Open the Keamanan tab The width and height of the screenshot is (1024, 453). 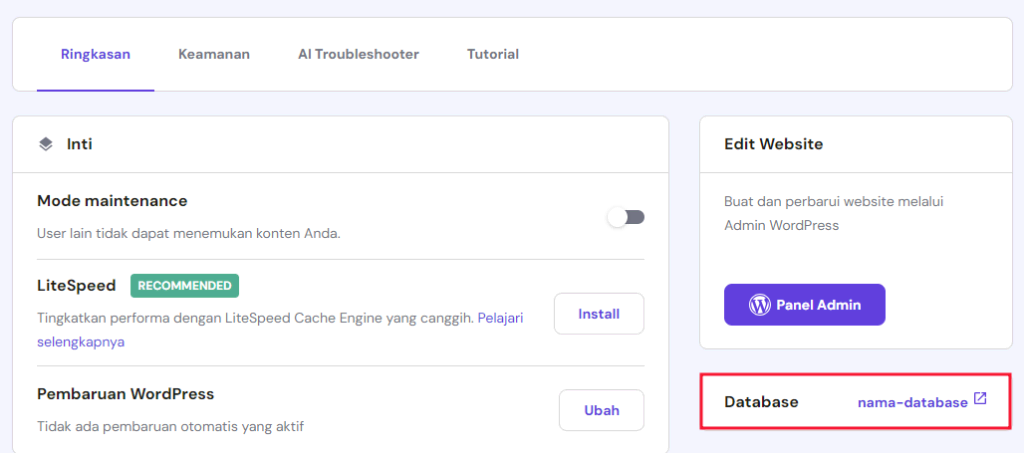pyautogui.click(x=214, y=54)
